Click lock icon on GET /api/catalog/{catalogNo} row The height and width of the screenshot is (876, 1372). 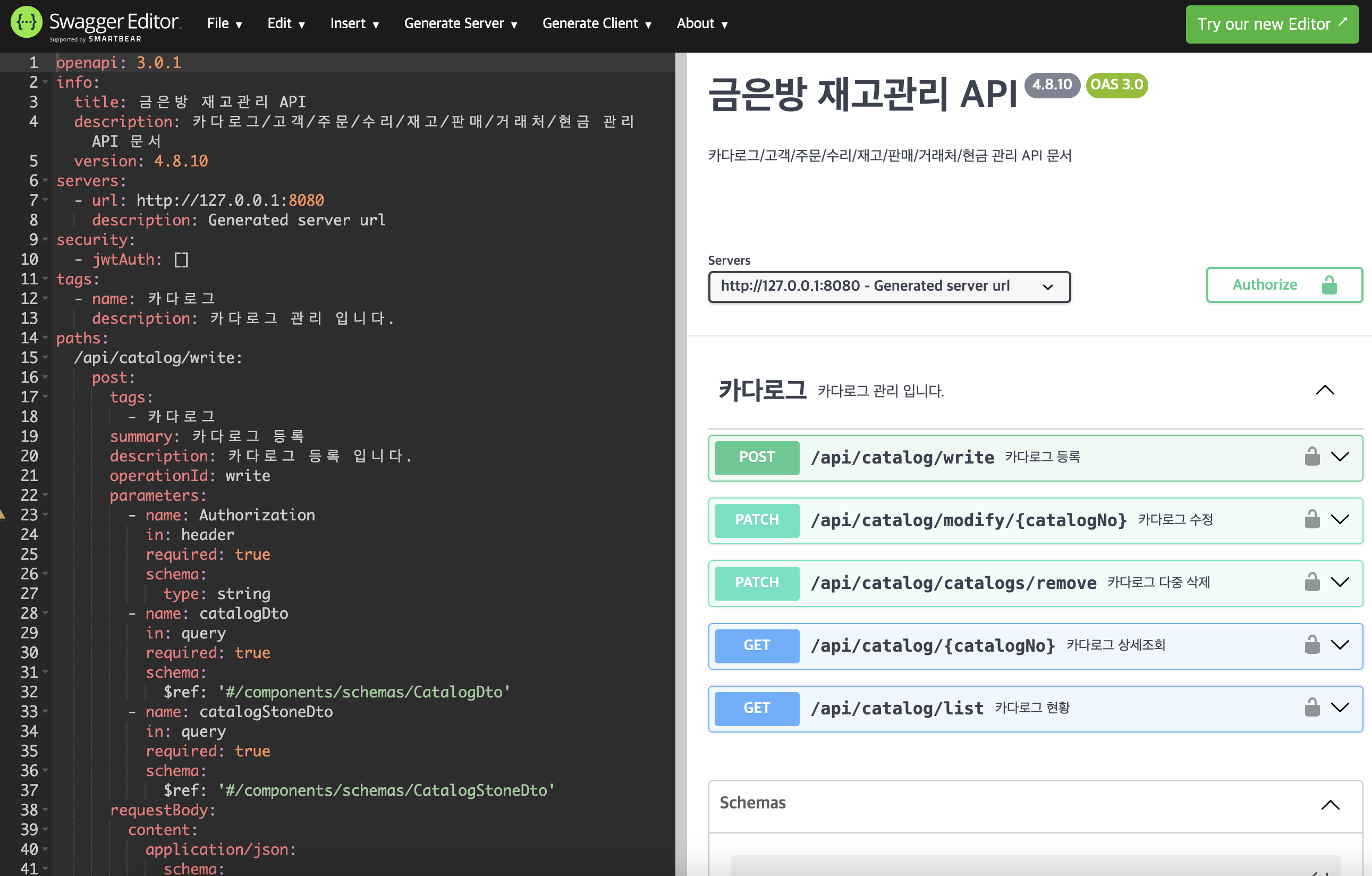tap(1312, 645)
